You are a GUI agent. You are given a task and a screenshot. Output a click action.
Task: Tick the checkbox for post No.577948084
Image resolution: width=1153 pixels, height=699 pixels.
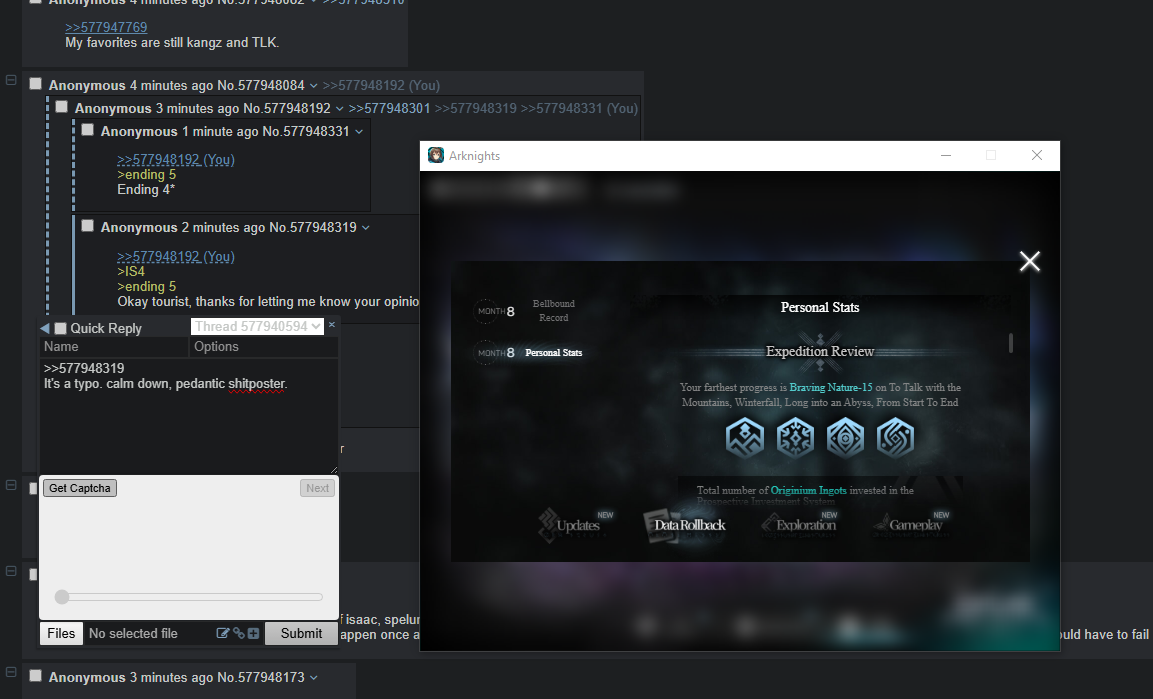[35, 84]
